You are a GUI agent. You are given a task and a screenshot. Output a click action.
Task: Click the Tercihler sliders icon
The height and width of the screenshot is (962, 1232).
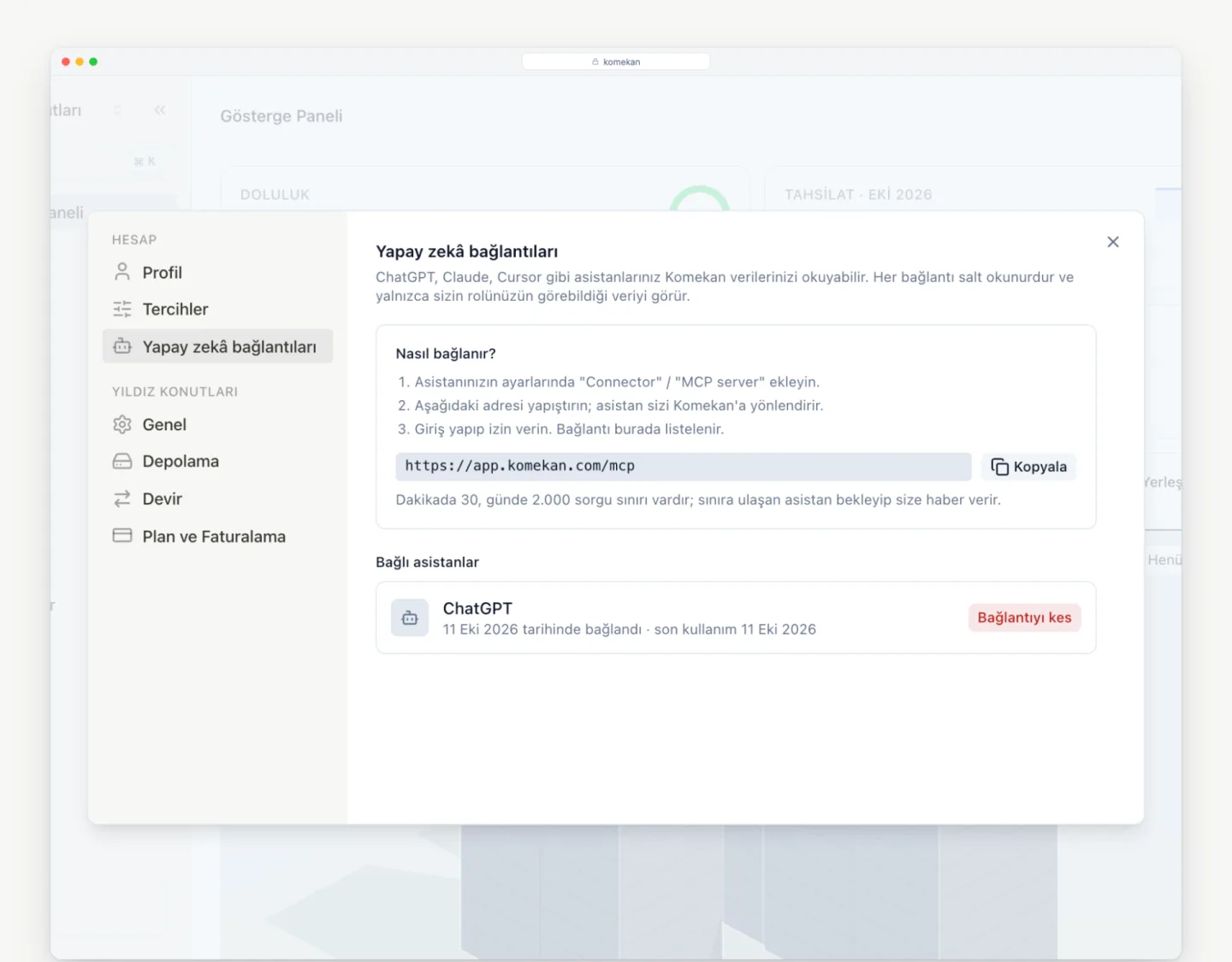(122, 309)
